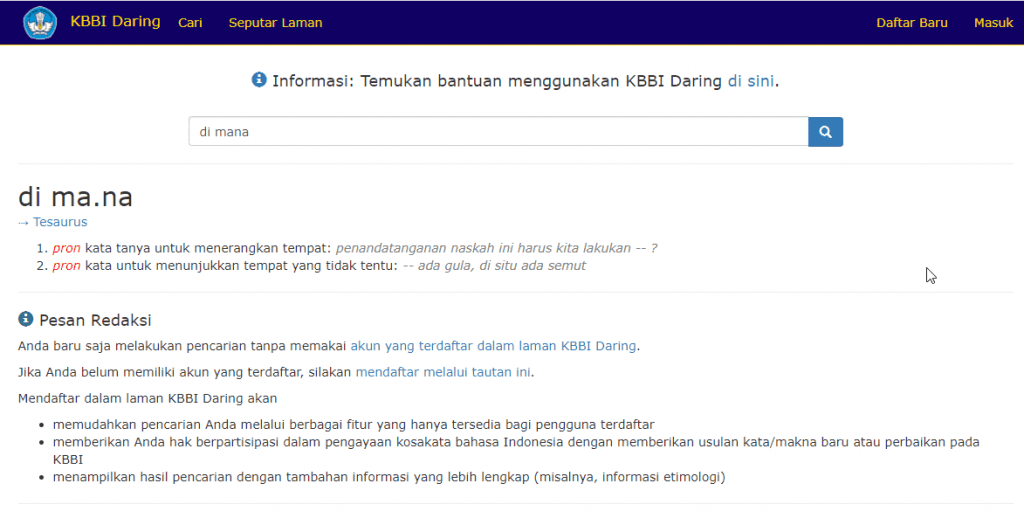The height and width of the screenshot is (511, 1024).
Task: Click the KBBI emblem logo
Action: (40, 23)
